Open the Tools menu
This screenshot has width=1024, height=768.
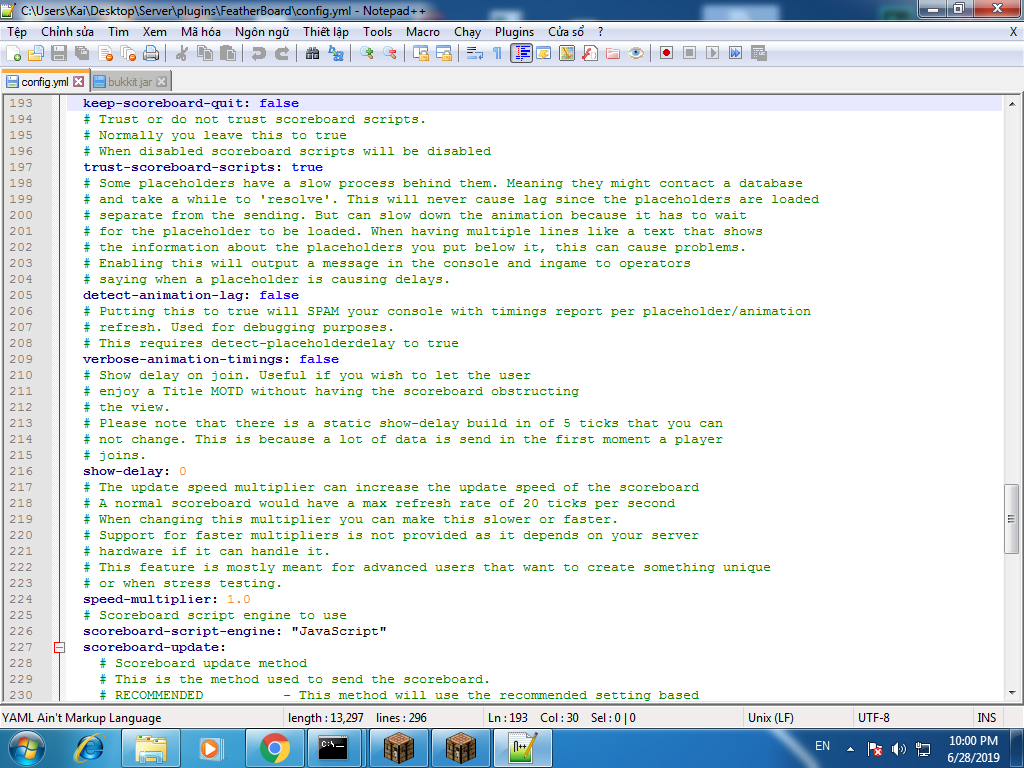pos(377,32)
